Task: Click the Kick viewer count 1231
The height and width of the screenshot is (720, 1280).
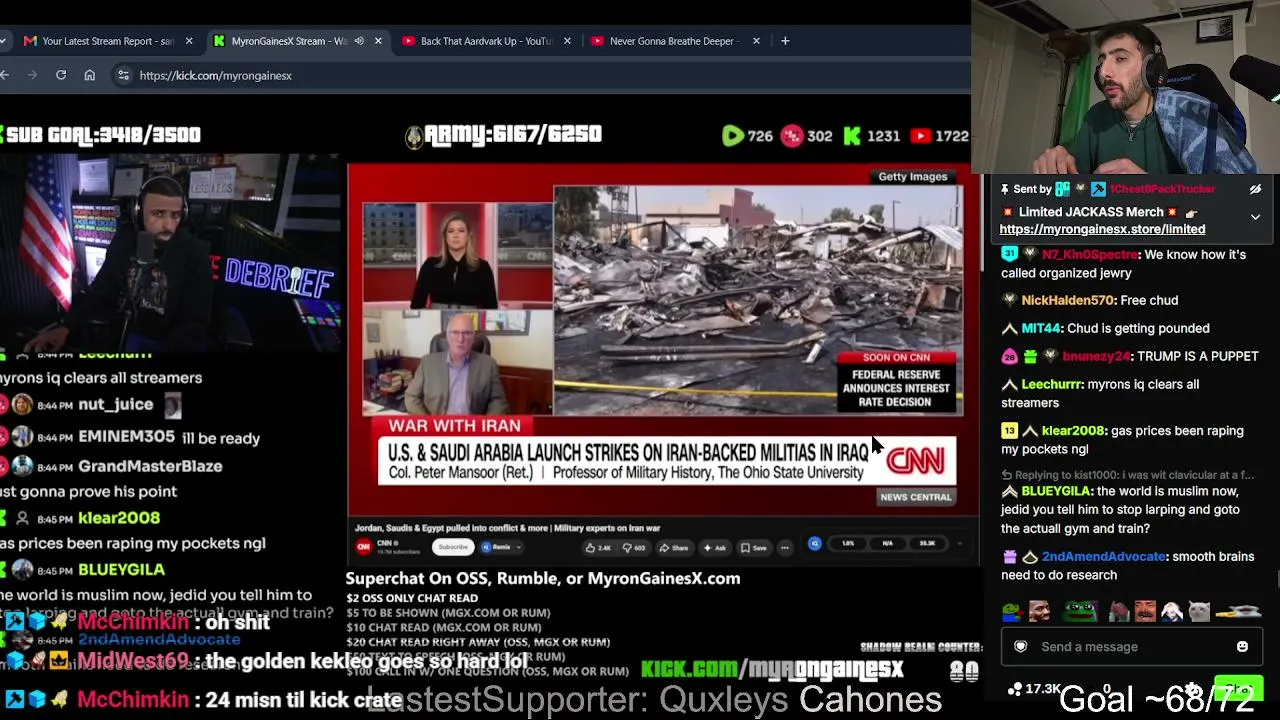Action: (871, 136)
